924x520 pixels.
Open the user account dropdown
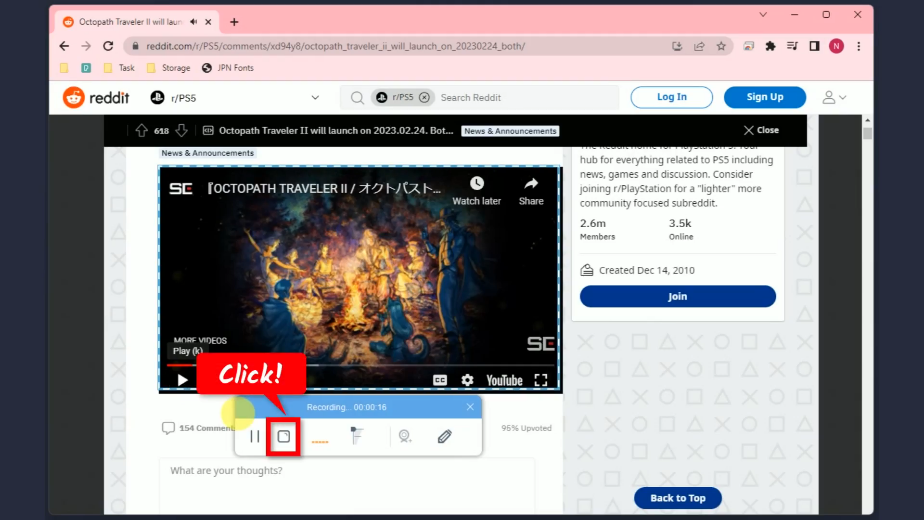[834, 97]
